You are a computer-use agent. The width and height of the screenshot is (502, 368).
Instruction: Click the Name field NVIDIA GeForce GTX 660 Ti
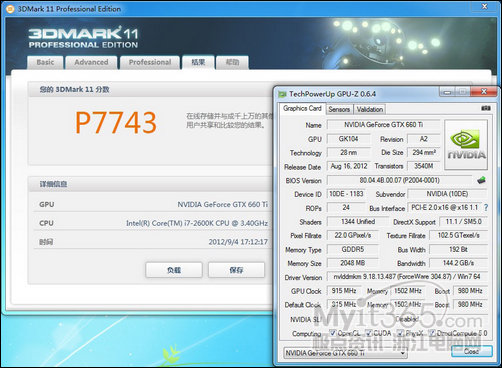[x=383, y=125]
